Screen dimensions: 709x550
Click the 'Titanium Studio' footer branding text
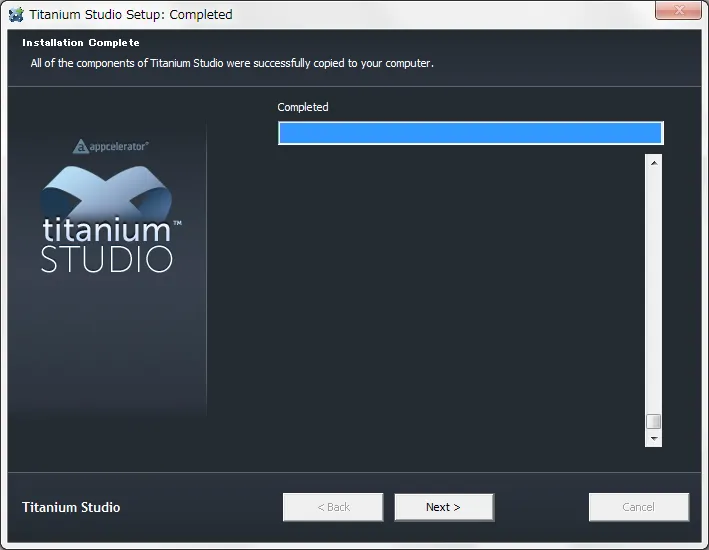coord(71,507)
